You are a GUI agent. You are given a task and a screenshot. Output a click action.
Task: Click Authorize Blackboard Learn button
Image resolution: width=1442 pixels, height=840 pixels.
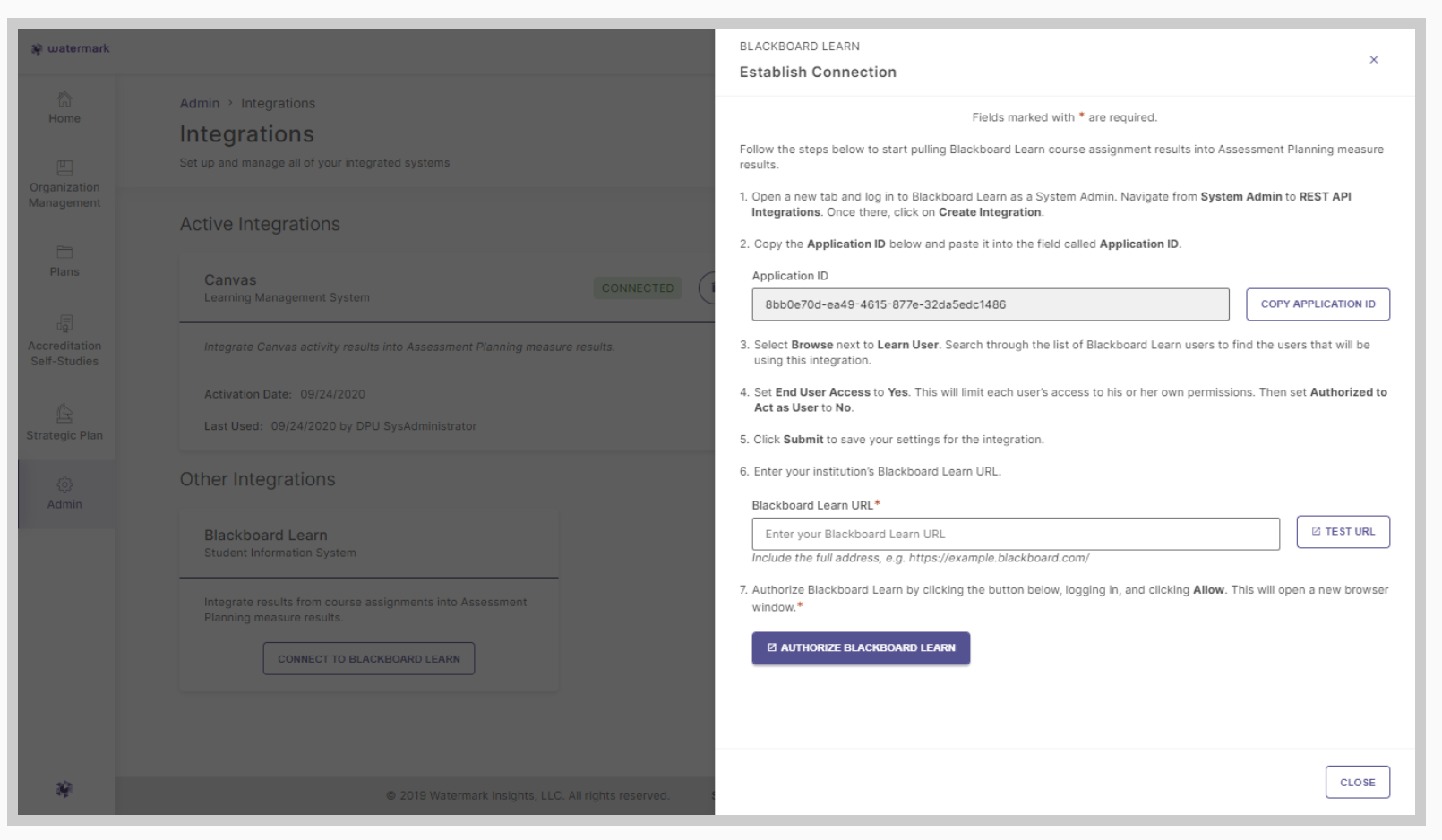[861, 648]
